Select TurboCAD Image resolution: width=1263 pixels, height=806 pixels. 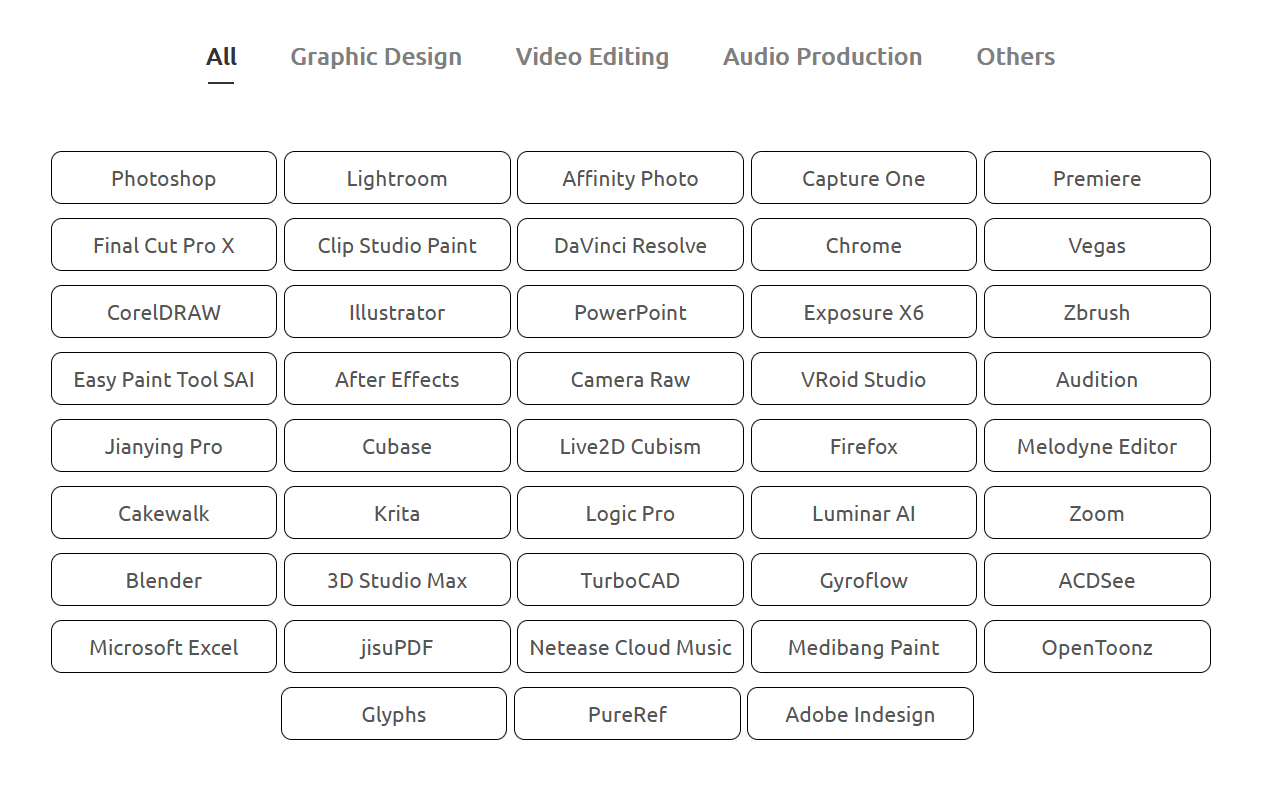[x=630, y=580]
